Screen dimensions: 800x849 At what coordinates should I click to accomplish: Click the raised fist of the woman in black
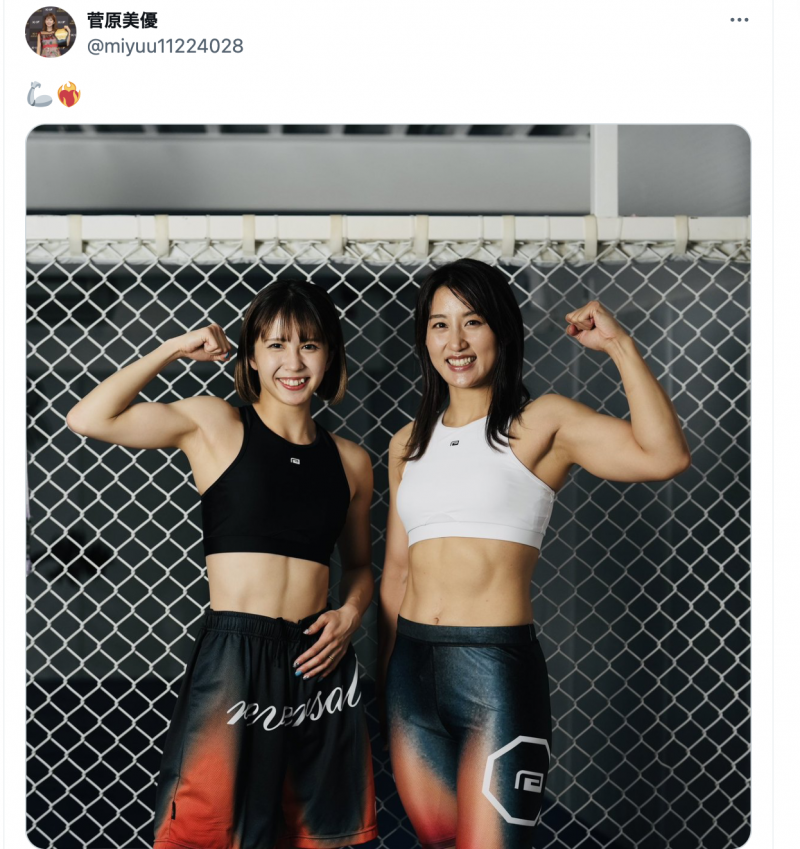click(x=207, y=342)
